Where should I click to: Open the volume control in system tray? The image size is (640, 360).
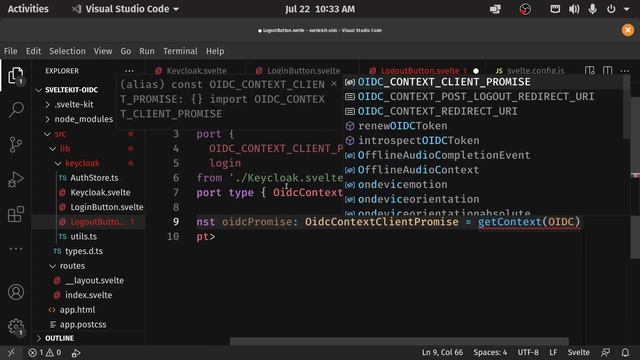574,9
